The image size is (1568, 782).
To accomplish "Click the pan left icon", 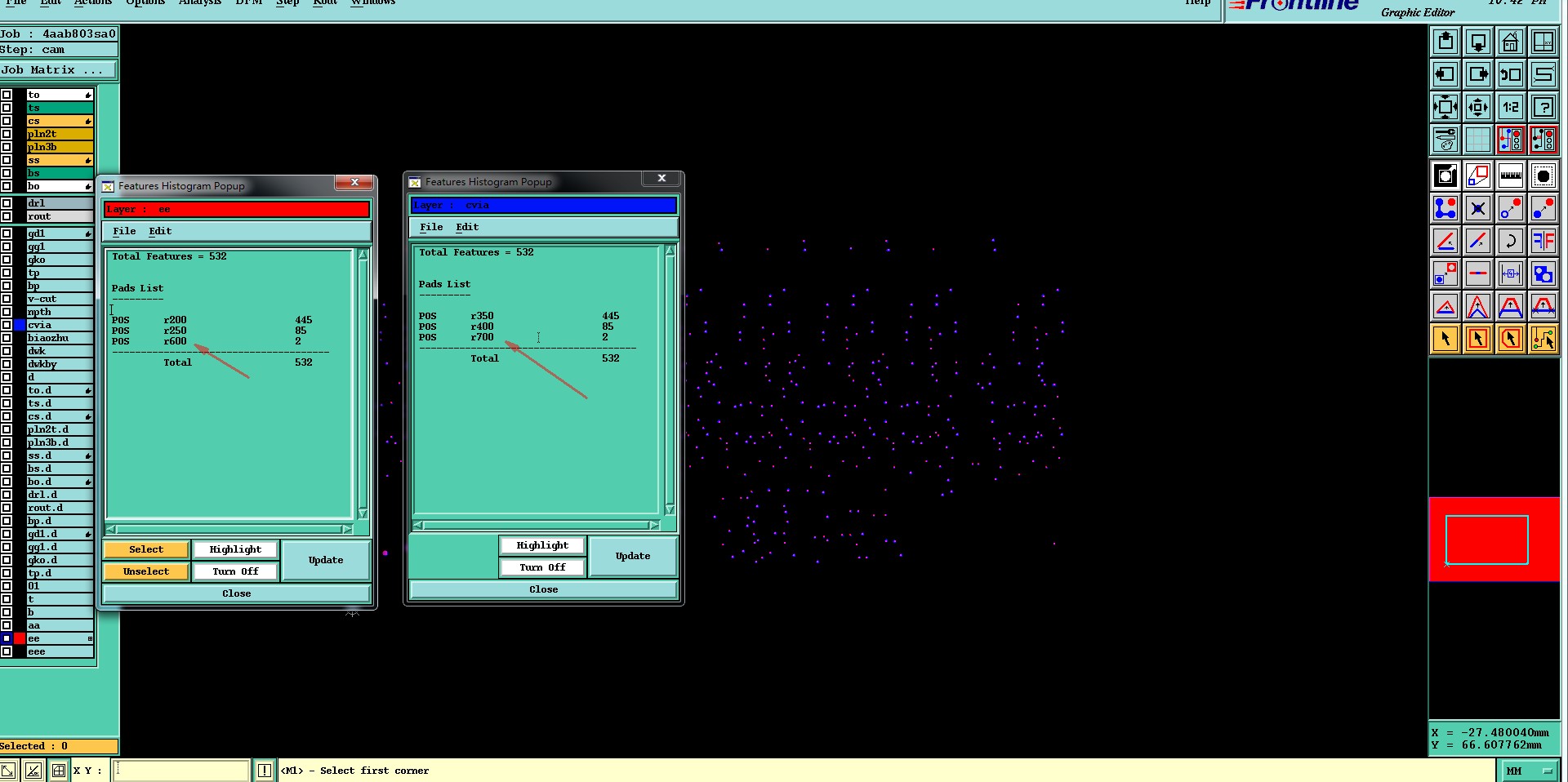I will (x=1445, y=74).
